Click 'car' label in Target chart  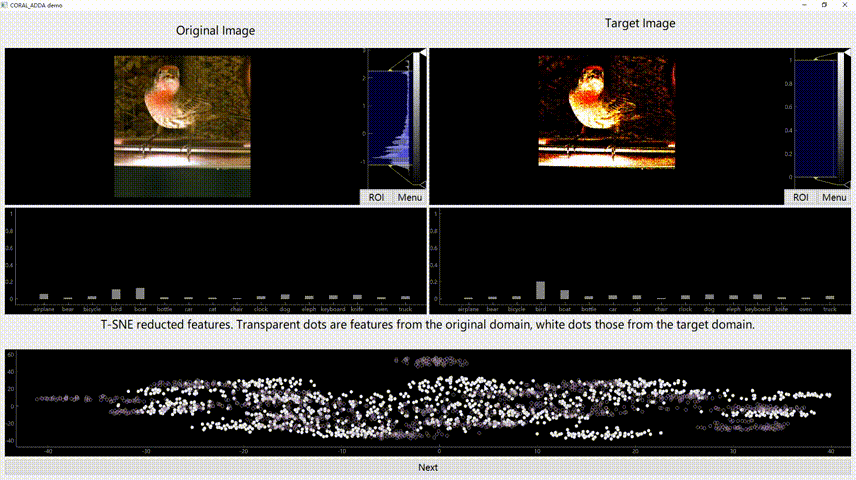click(613, 309)
